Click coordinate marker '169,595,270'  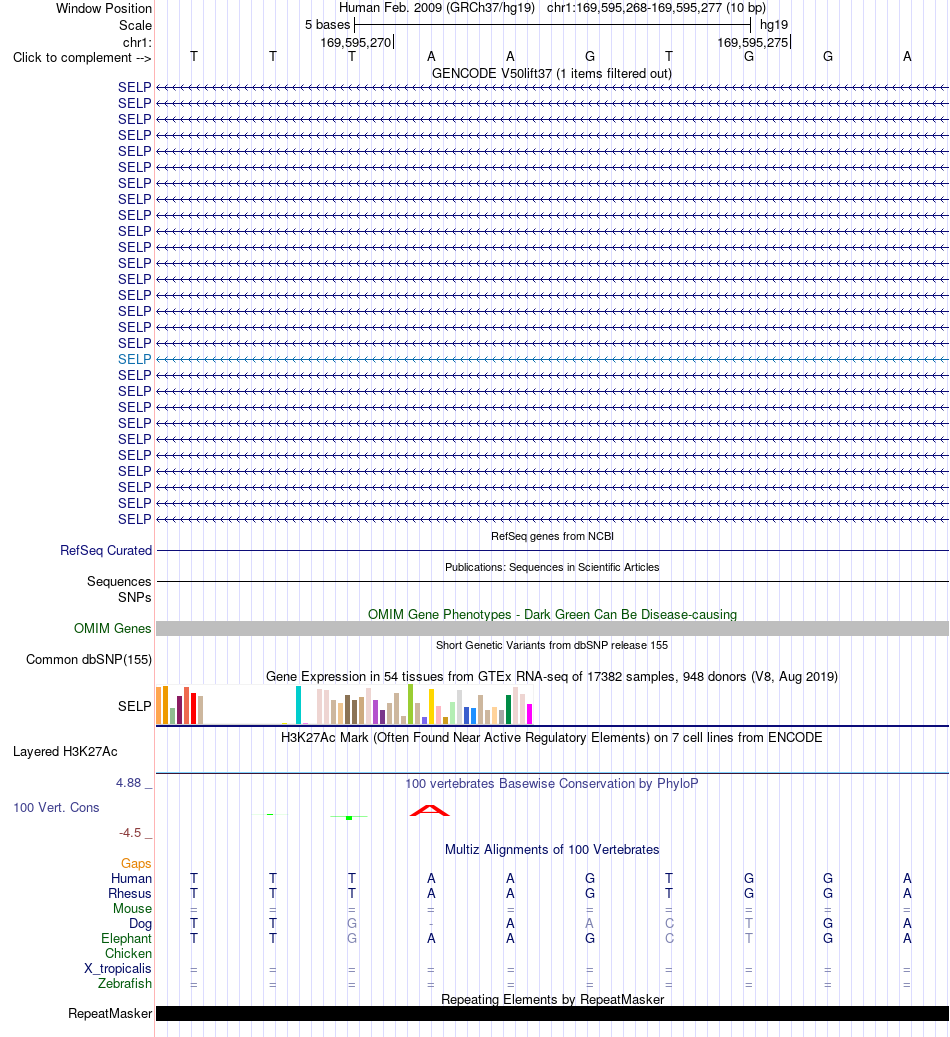(356, 42)
